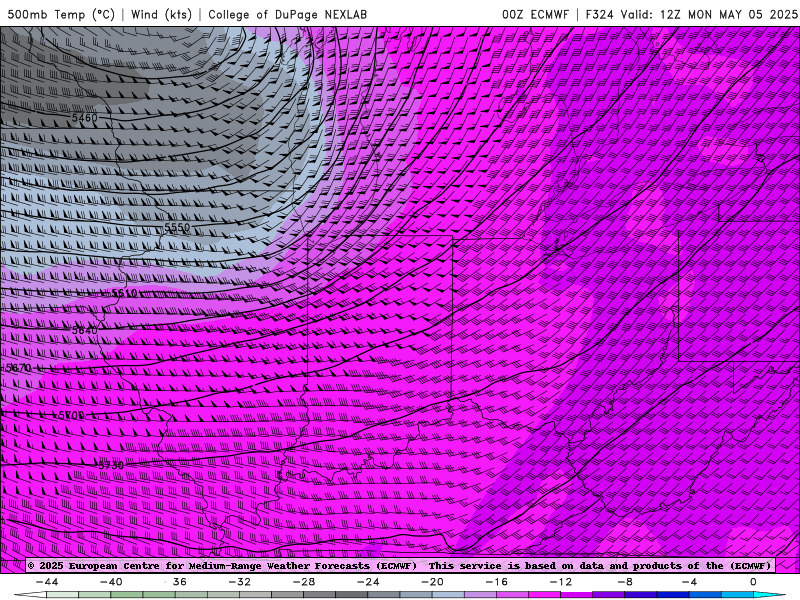Click the -8 color scale label

pos(626,582)
